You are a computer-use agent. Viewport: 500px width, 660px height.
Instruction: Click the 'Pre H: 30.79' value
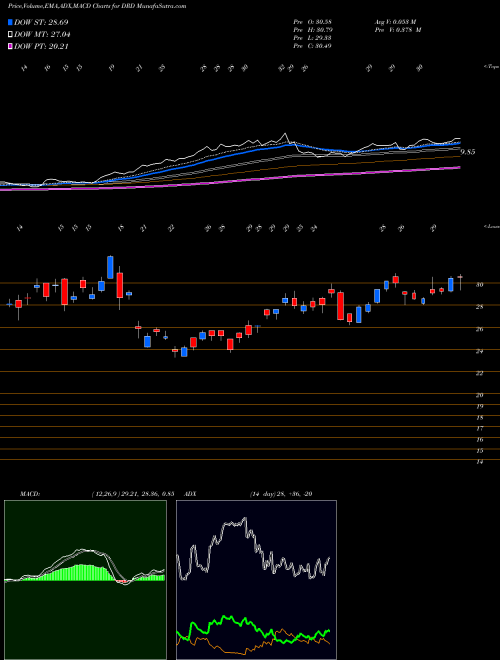pyautogui.click(x=312, y=30)
